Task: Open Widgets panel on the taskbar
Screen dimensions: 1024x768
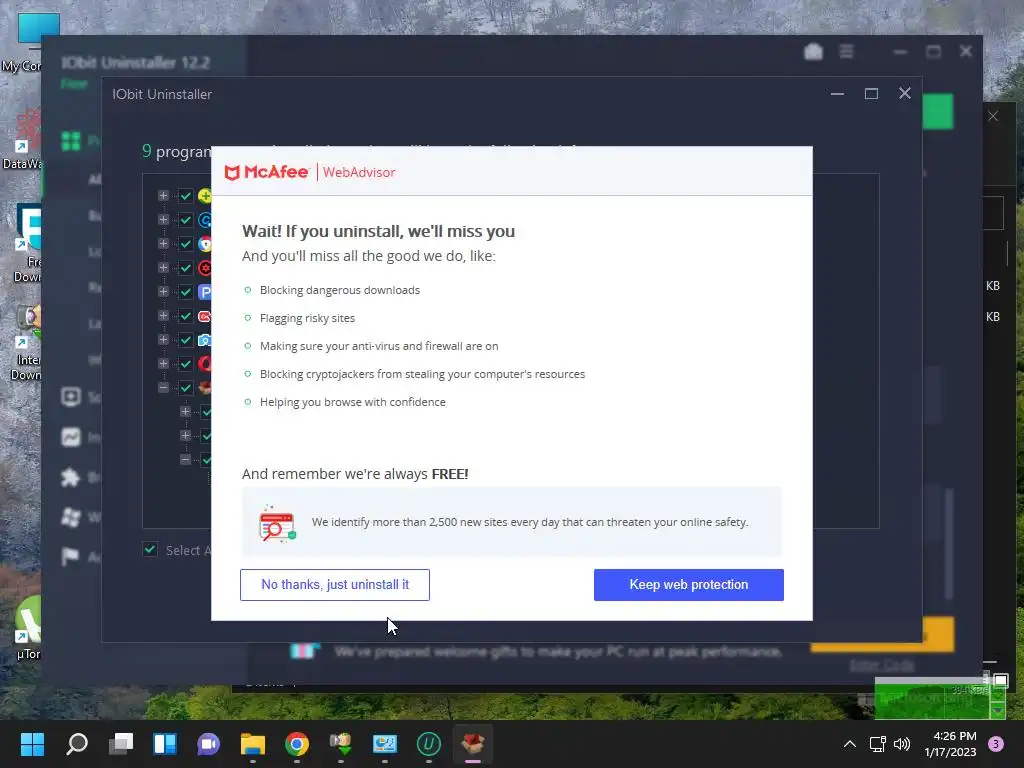Action: (x=165, y=743)
